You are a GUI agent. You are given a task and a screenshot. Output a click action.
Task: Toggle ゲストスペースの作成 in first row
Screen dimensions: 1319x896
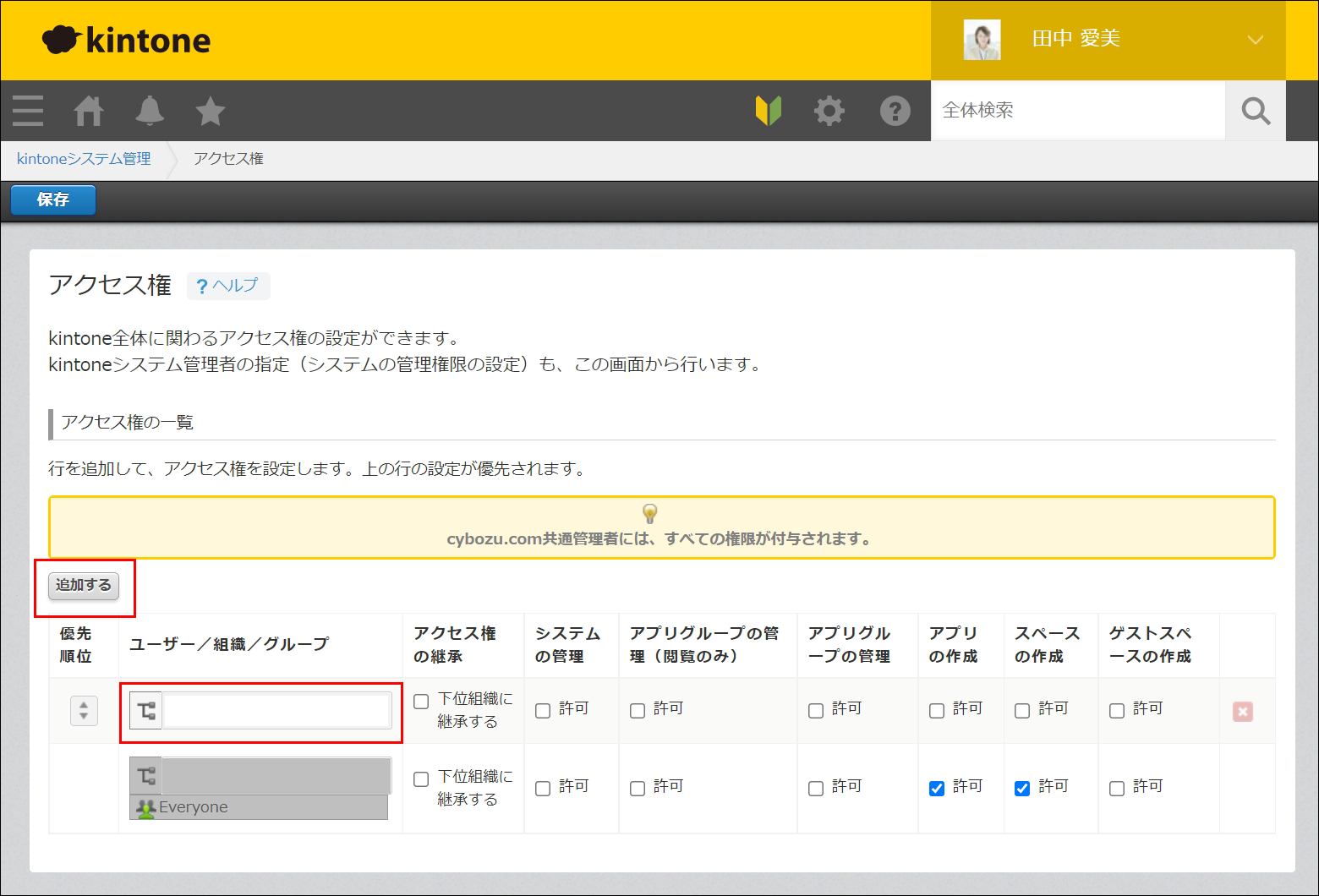1117,711
